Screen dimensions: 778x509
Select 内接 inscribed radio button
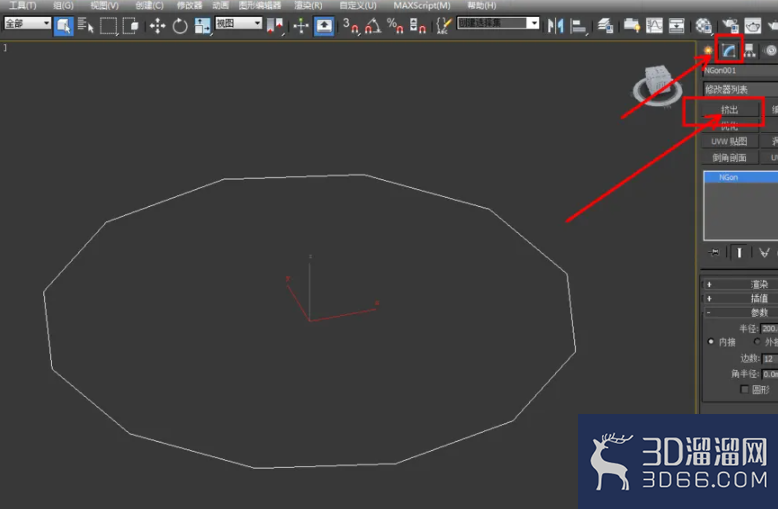tap(711, 342)
